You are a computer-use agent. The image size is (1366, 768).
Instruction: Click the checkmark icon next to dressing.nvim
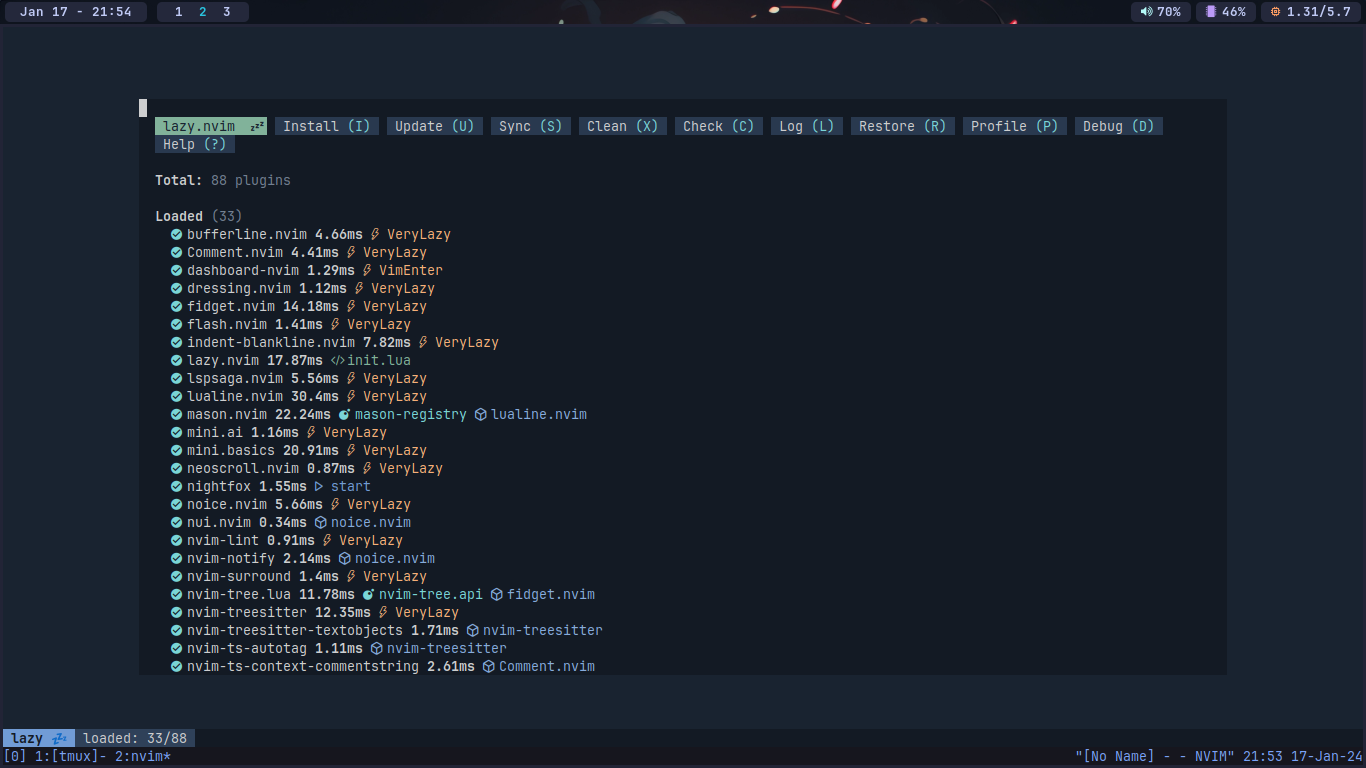click(x=176, y=288)
